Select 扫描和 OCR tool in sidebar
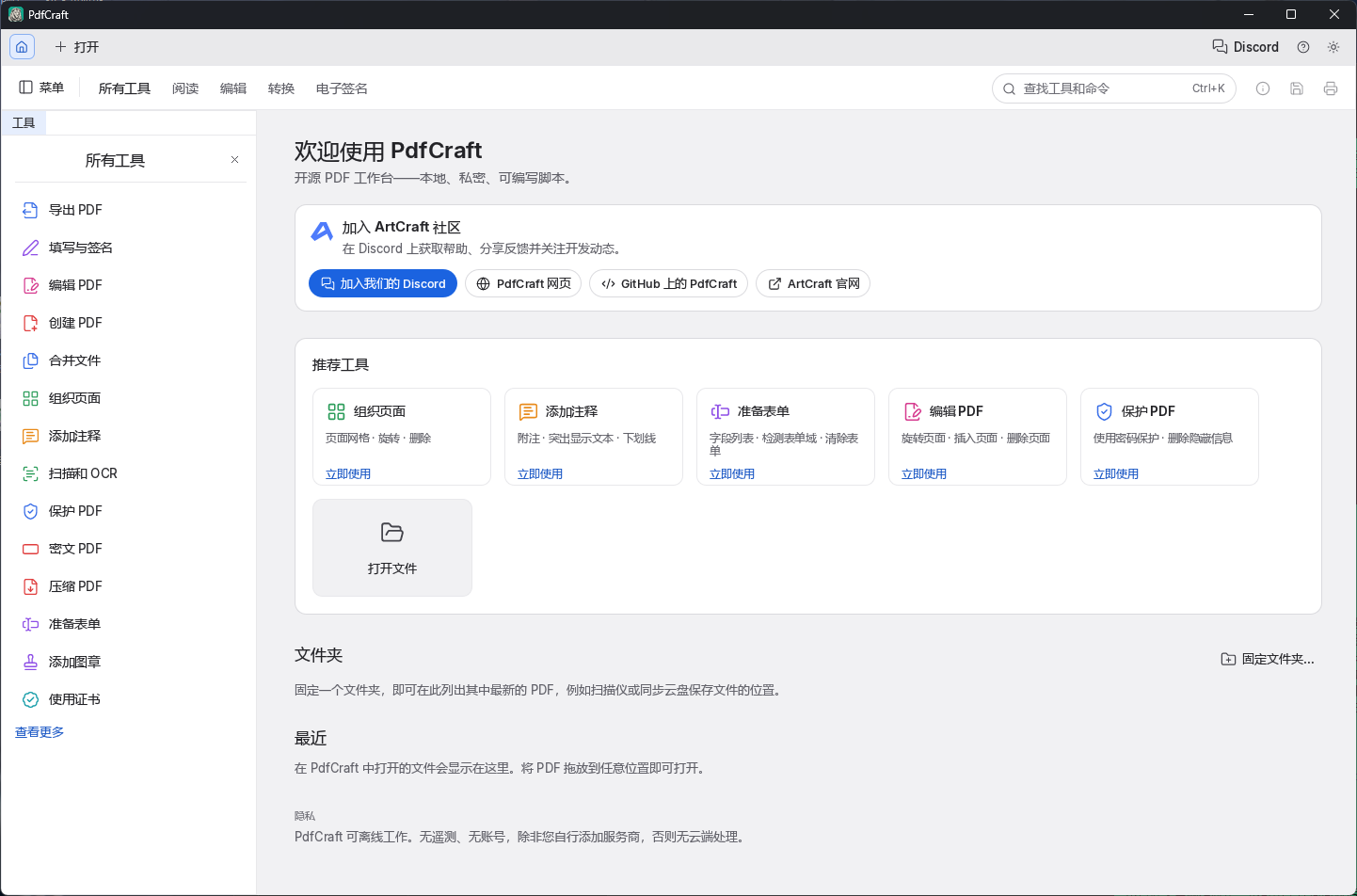Screen dimensions: 1357x896 130,473
